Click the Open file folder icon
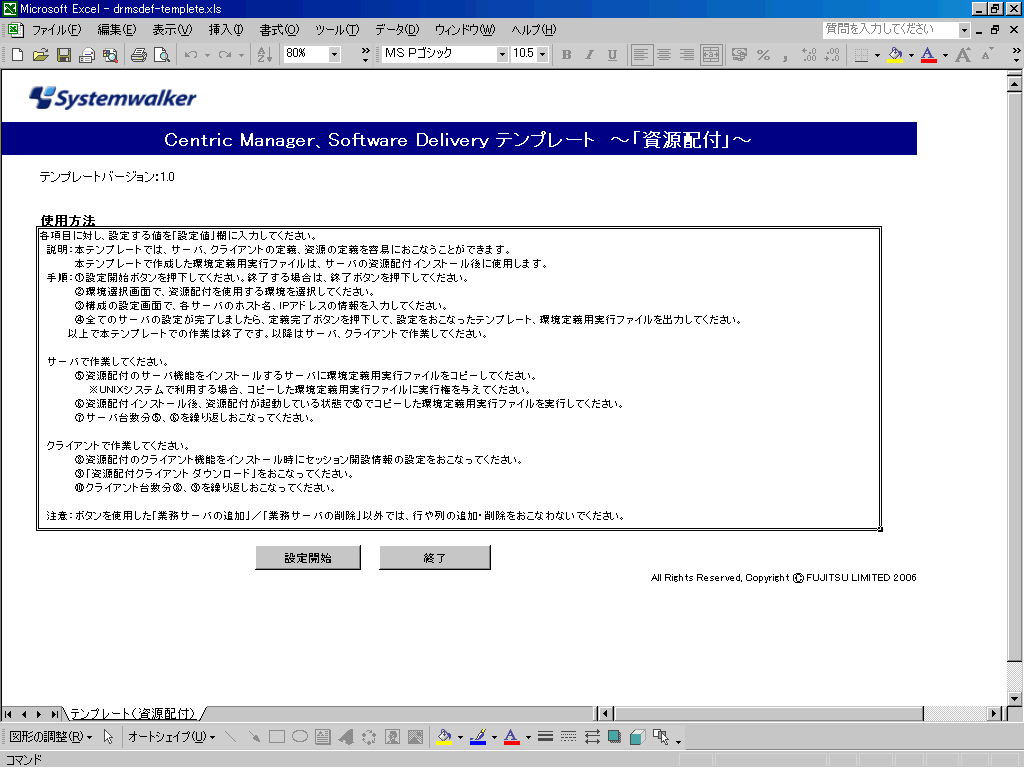 pyautogui.click(x=40, y=55)
